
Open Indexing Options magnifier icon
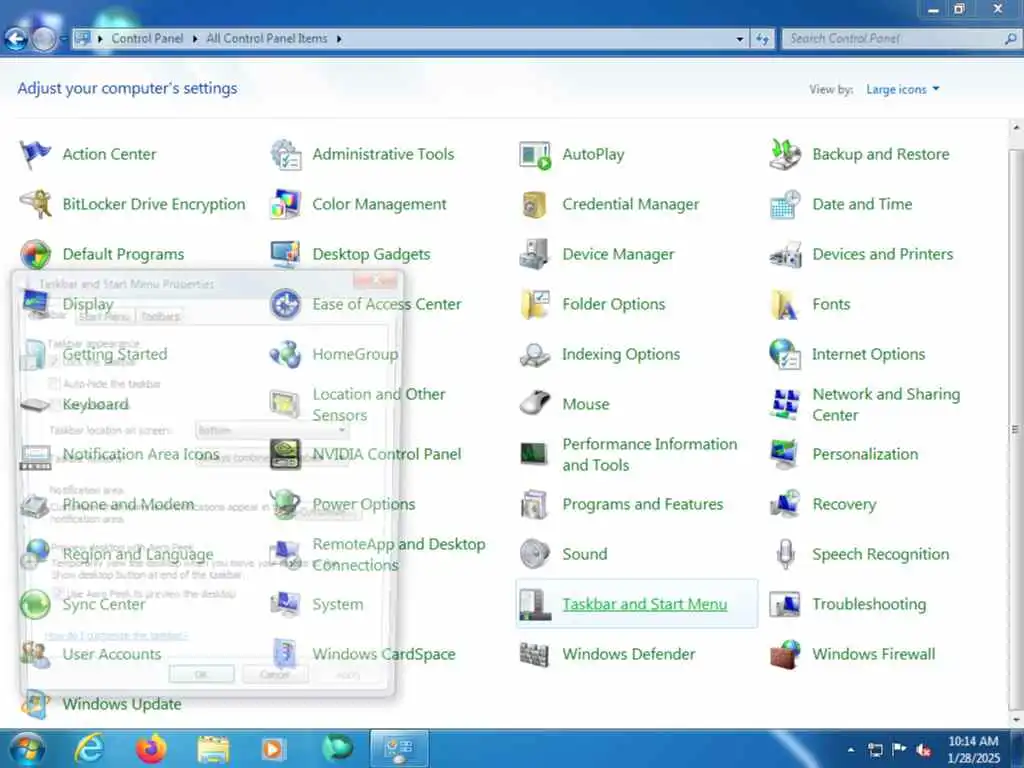pos(536,355)
